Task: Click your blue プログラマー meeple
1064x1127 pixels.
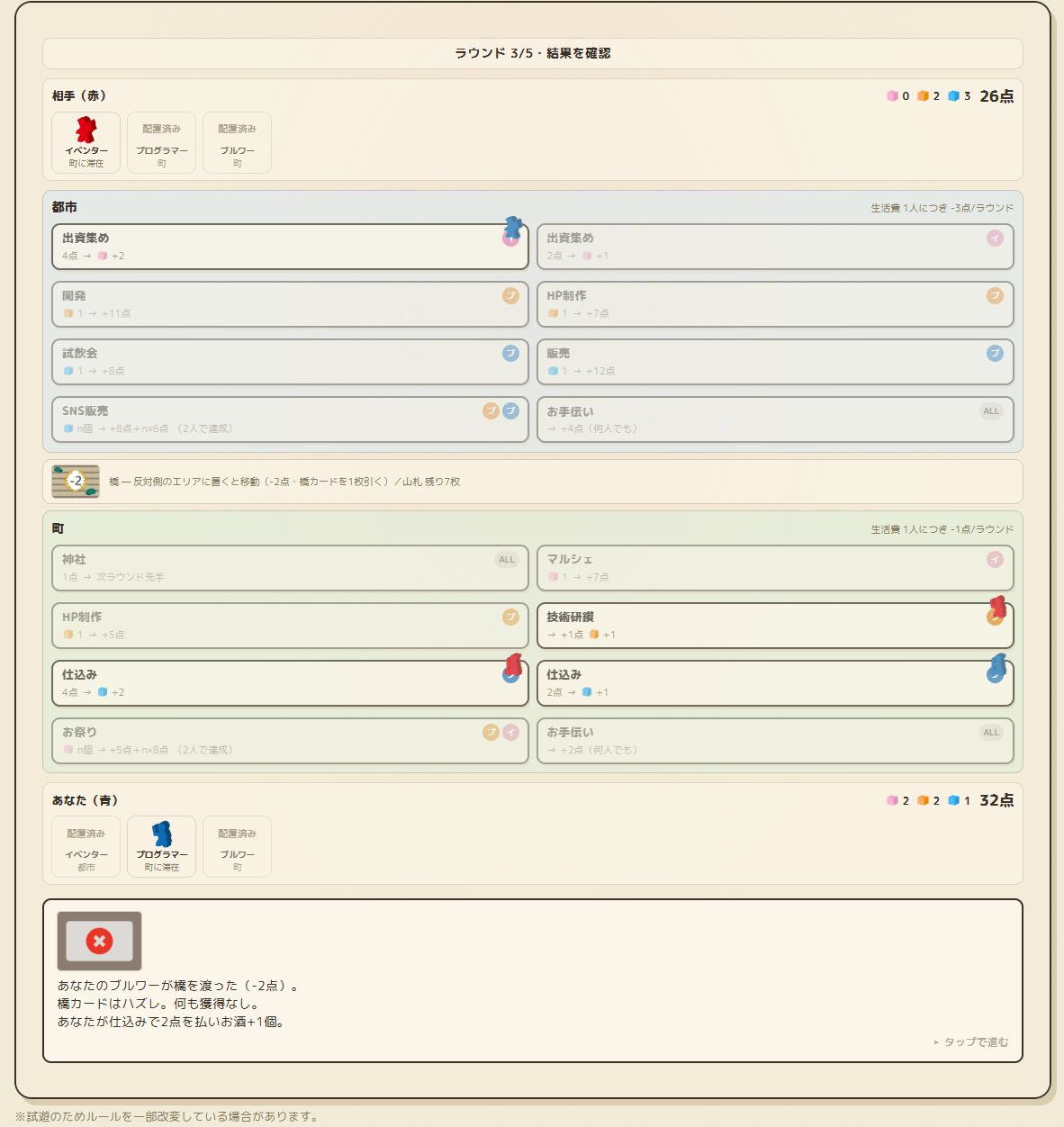Action: coord(162,834)
